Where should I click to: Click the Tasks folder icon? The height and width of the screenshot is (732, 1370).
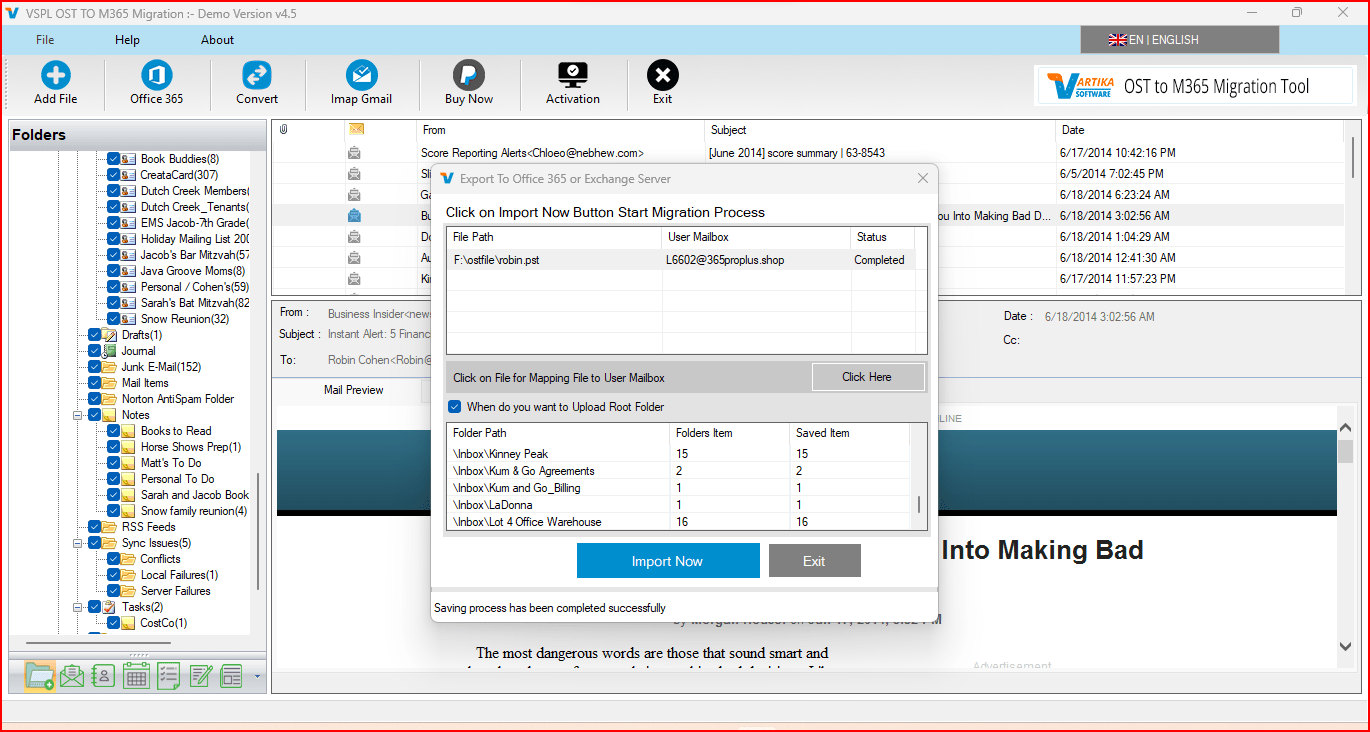click(110, 607)
